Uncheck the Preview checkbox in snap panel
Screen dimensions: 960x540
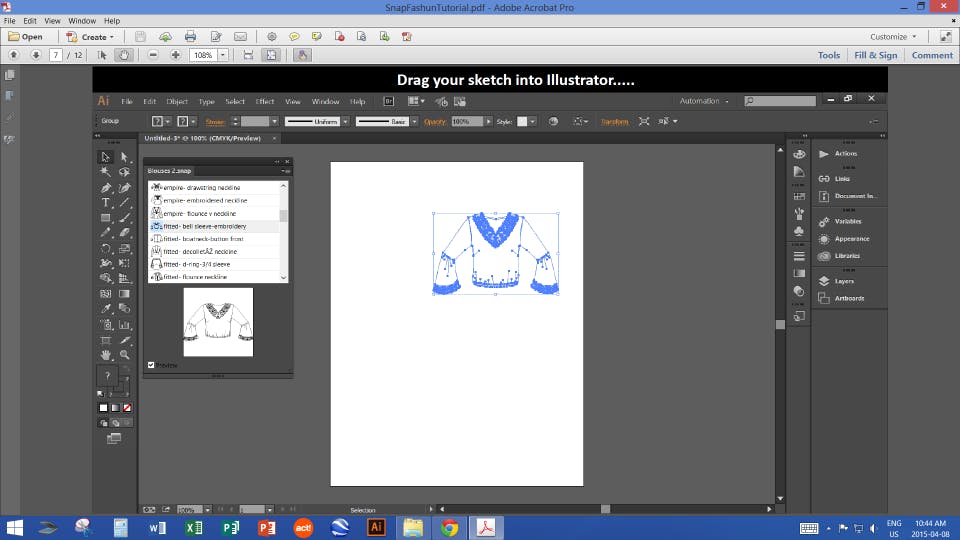coord(151,365)
